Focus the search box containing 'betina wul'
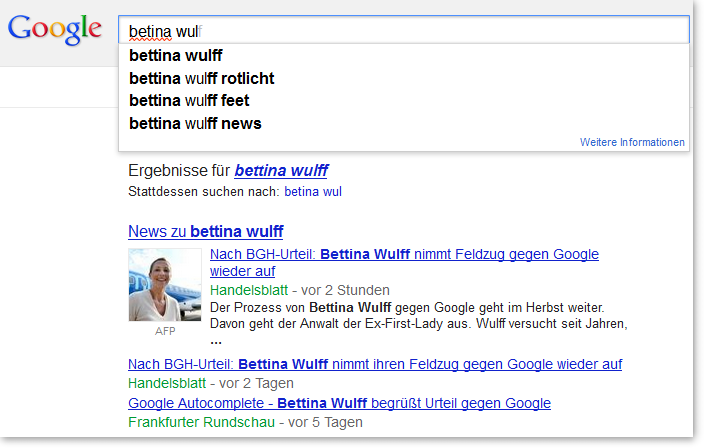This screenshot has width=704, height=448. tap(404, 30)
